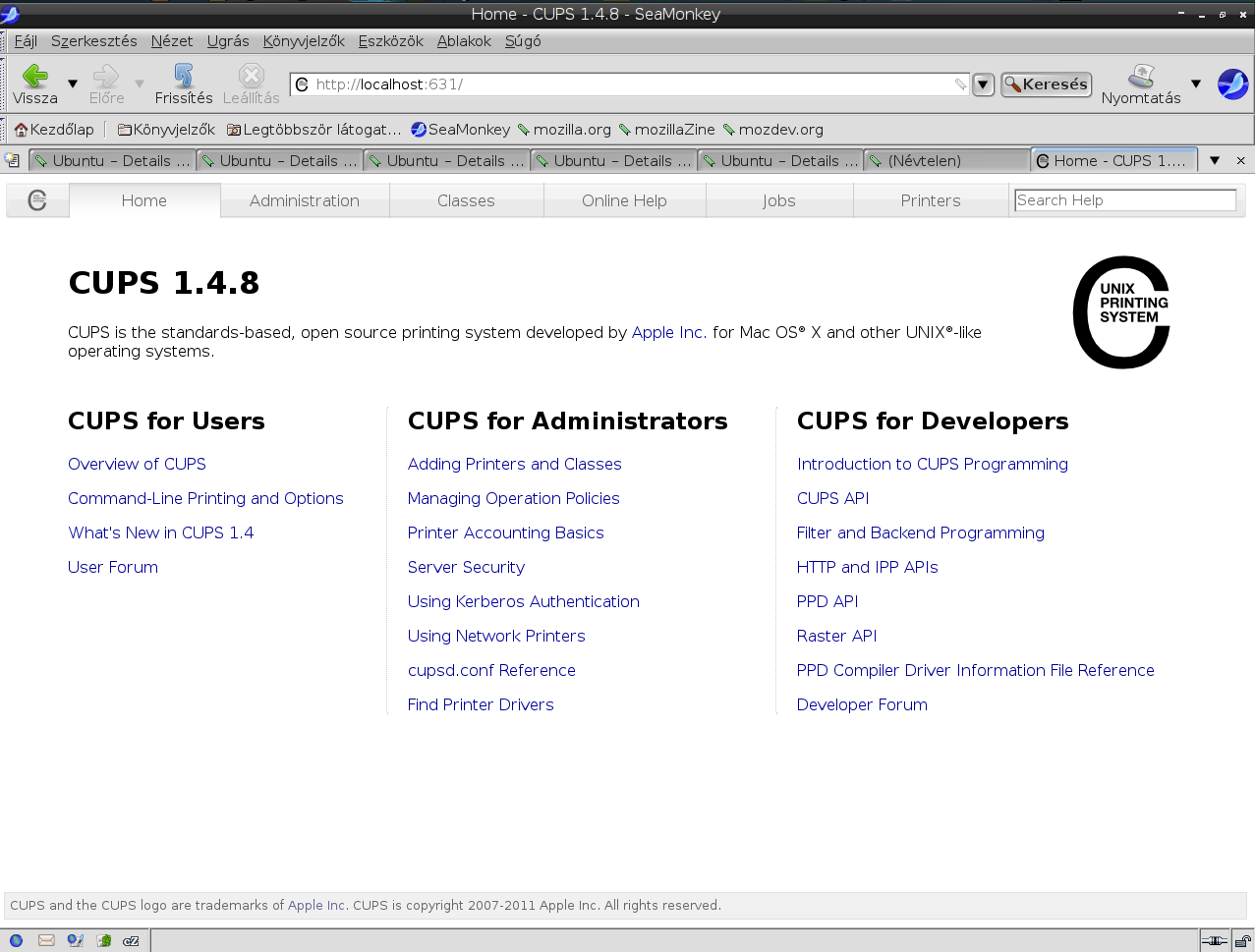This screenshot has width=1255, height=952.
Task: Expand the URL bar history dropdown
Action: [983, 84]
